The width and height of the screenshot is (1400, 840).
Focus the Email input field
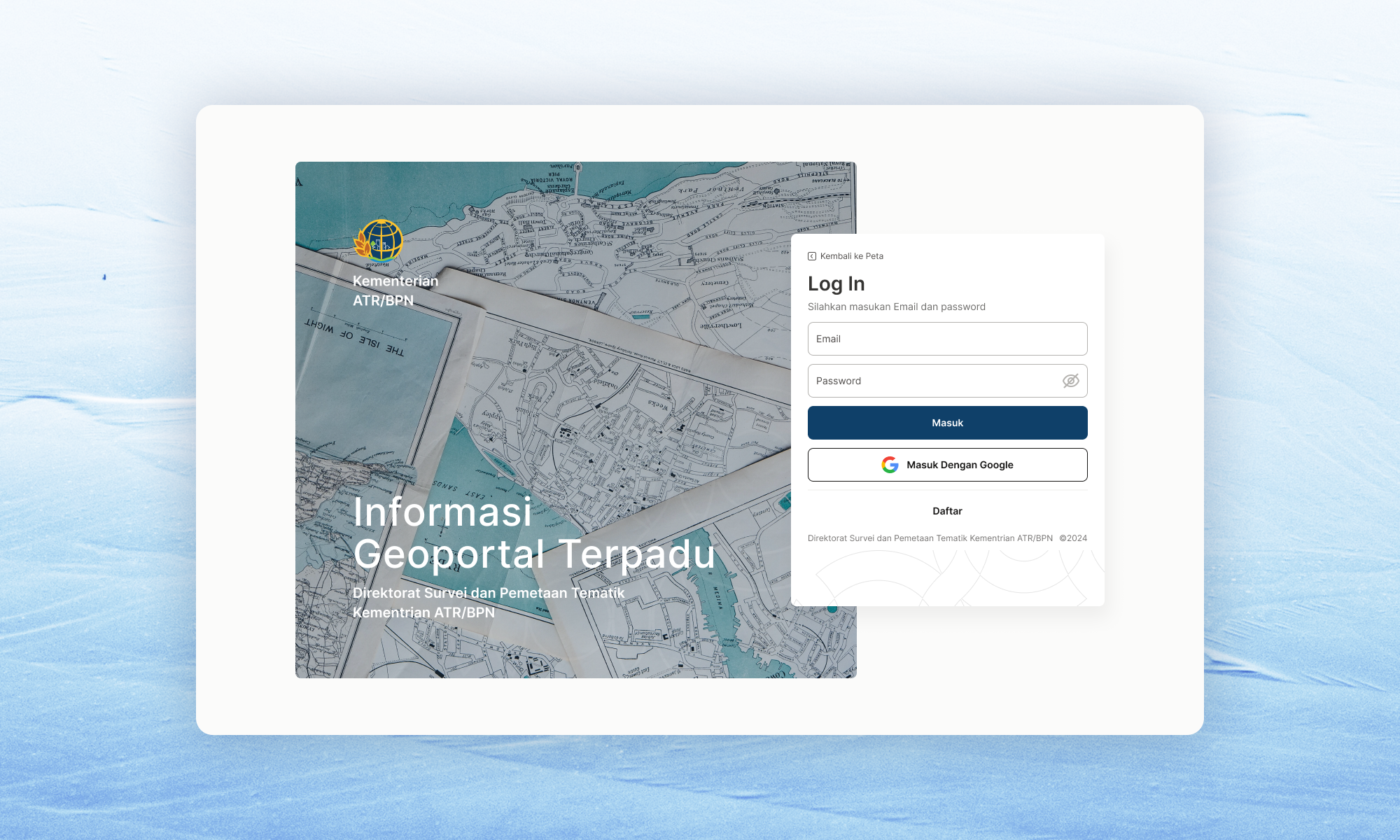tap(946, 339)
